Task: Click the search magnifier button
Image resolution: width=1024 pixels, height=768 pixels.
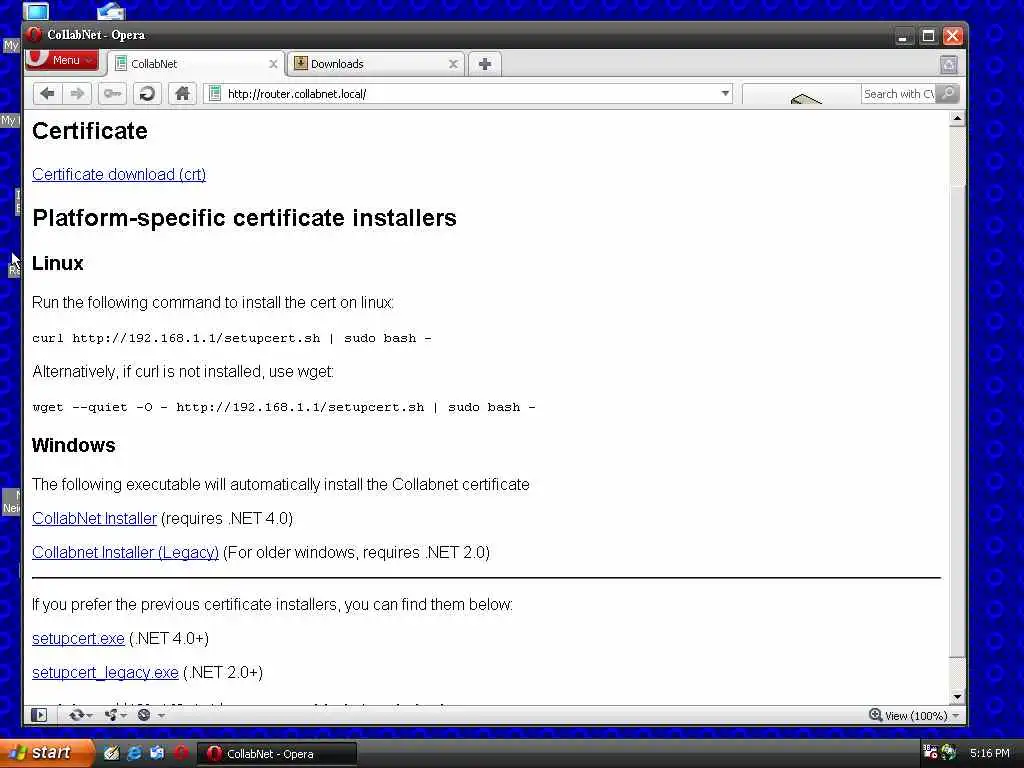Action: pyautogui.click(x=948, y=94)
